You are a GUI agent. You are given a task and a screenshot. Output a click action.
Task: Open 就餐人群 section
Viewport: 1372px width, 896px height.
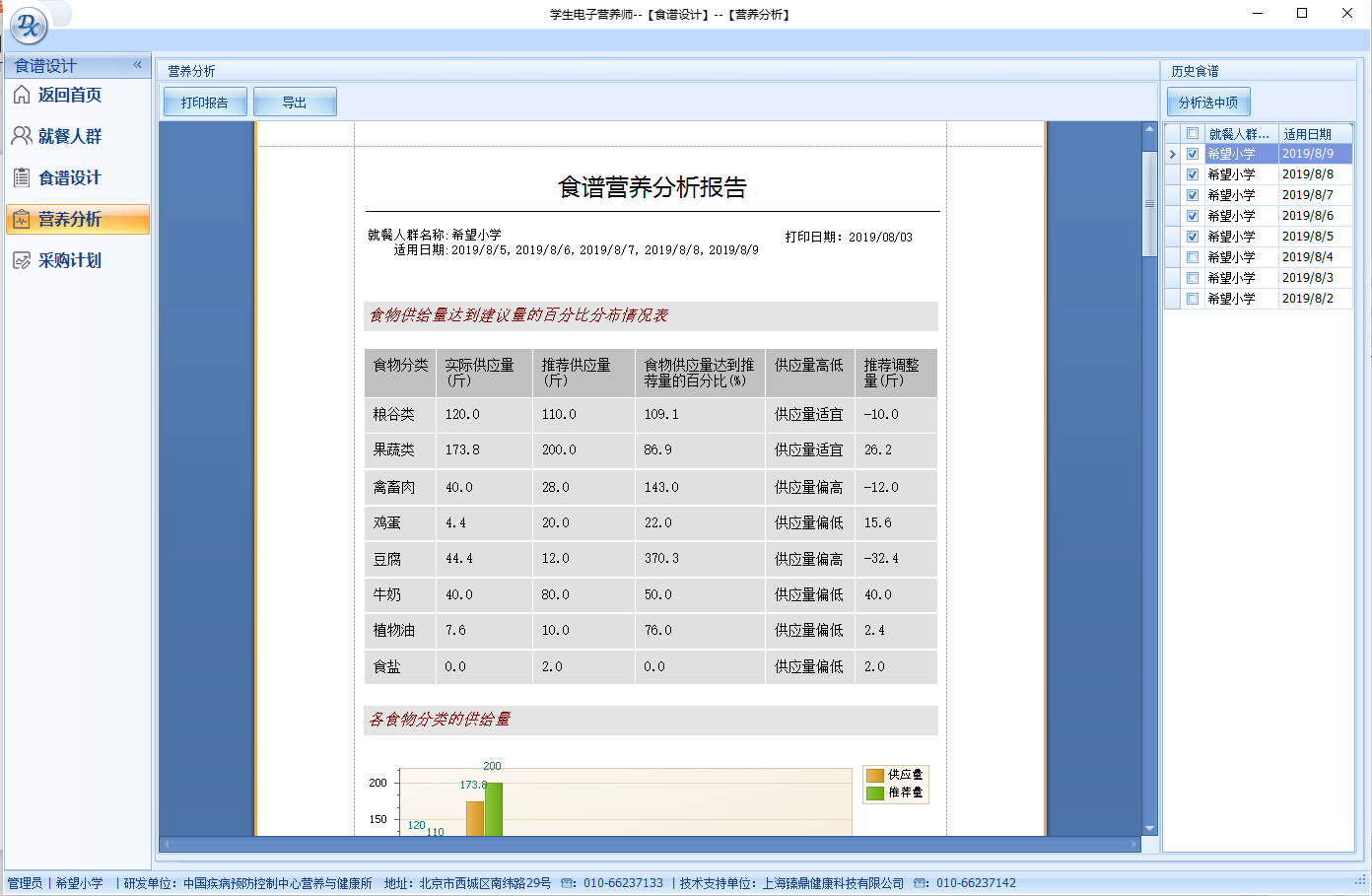(x=78, y=136)
